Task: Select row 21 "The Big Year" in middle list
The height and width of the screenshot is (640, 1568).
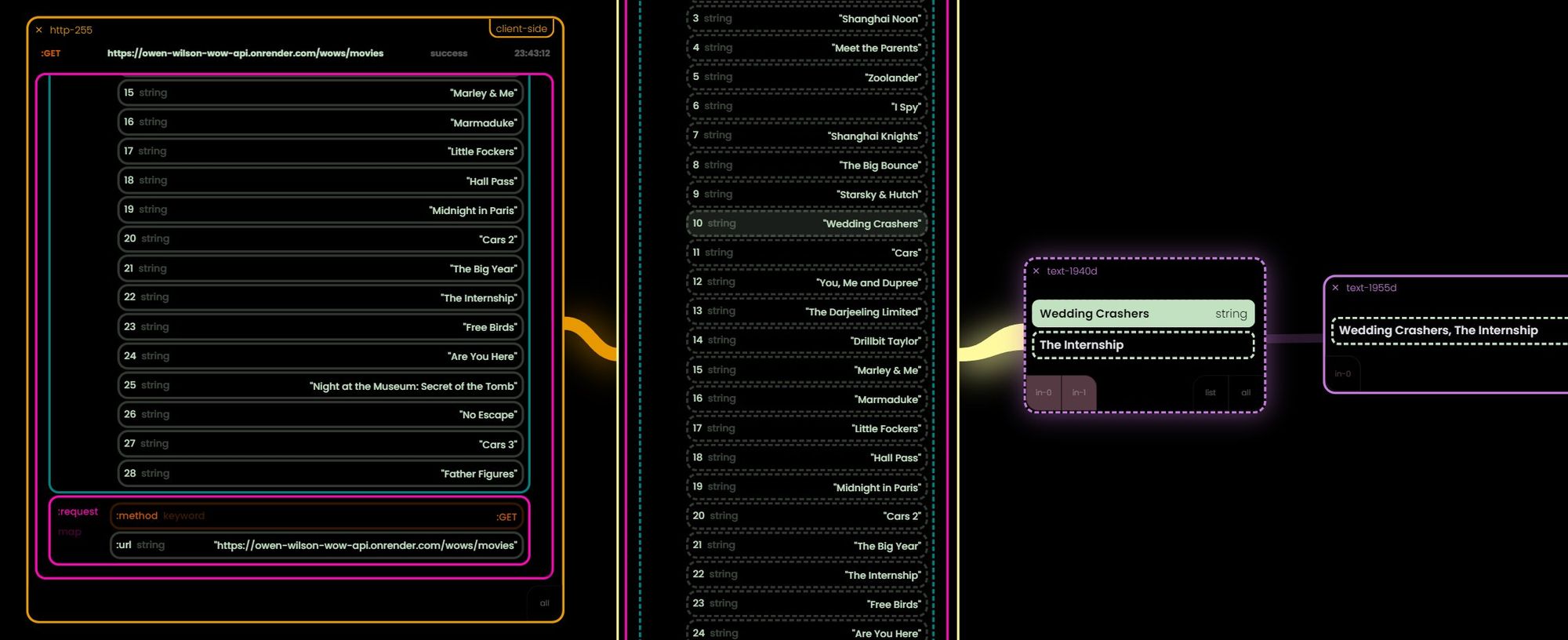Action: point(807,546)
